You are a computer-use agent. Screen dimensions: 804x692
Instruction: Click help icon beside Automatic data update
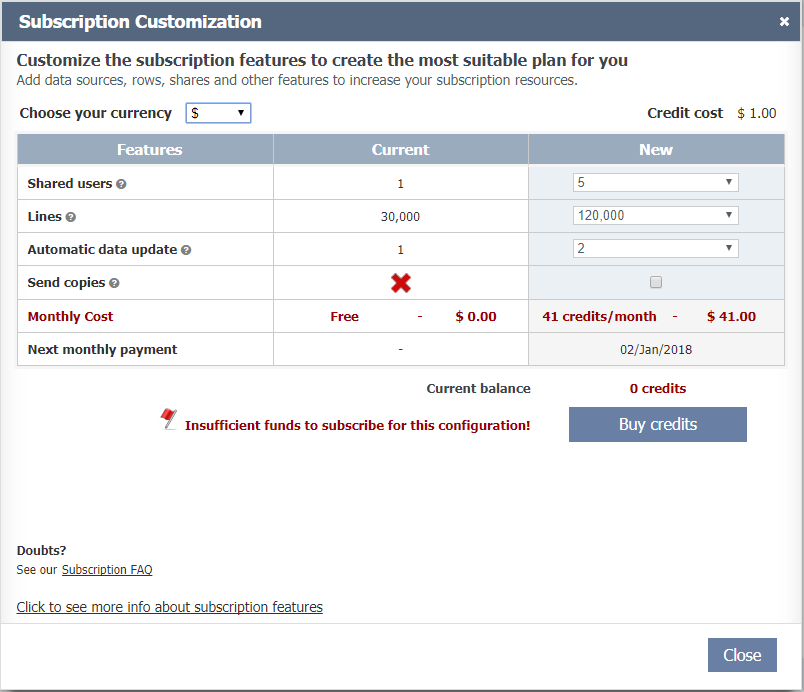(x=186, y=250)
